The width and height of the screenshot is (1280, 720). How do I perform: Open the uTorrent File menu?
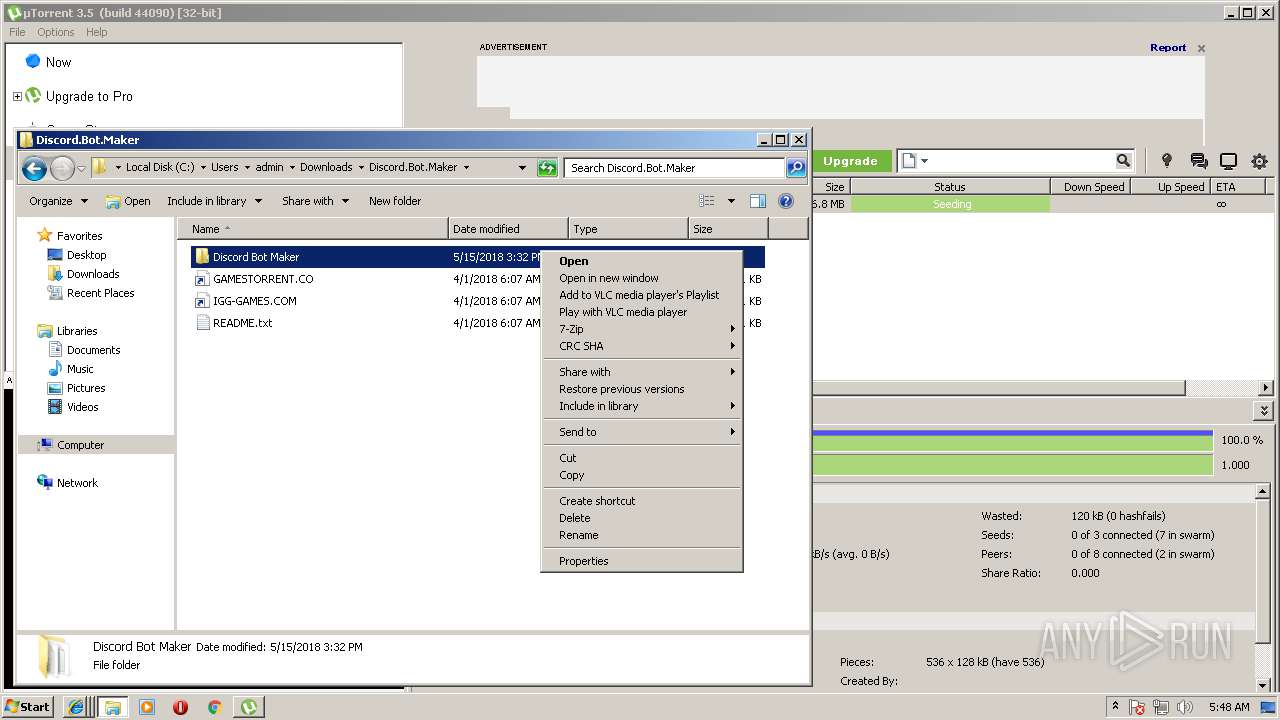click(x=17, y=32)
